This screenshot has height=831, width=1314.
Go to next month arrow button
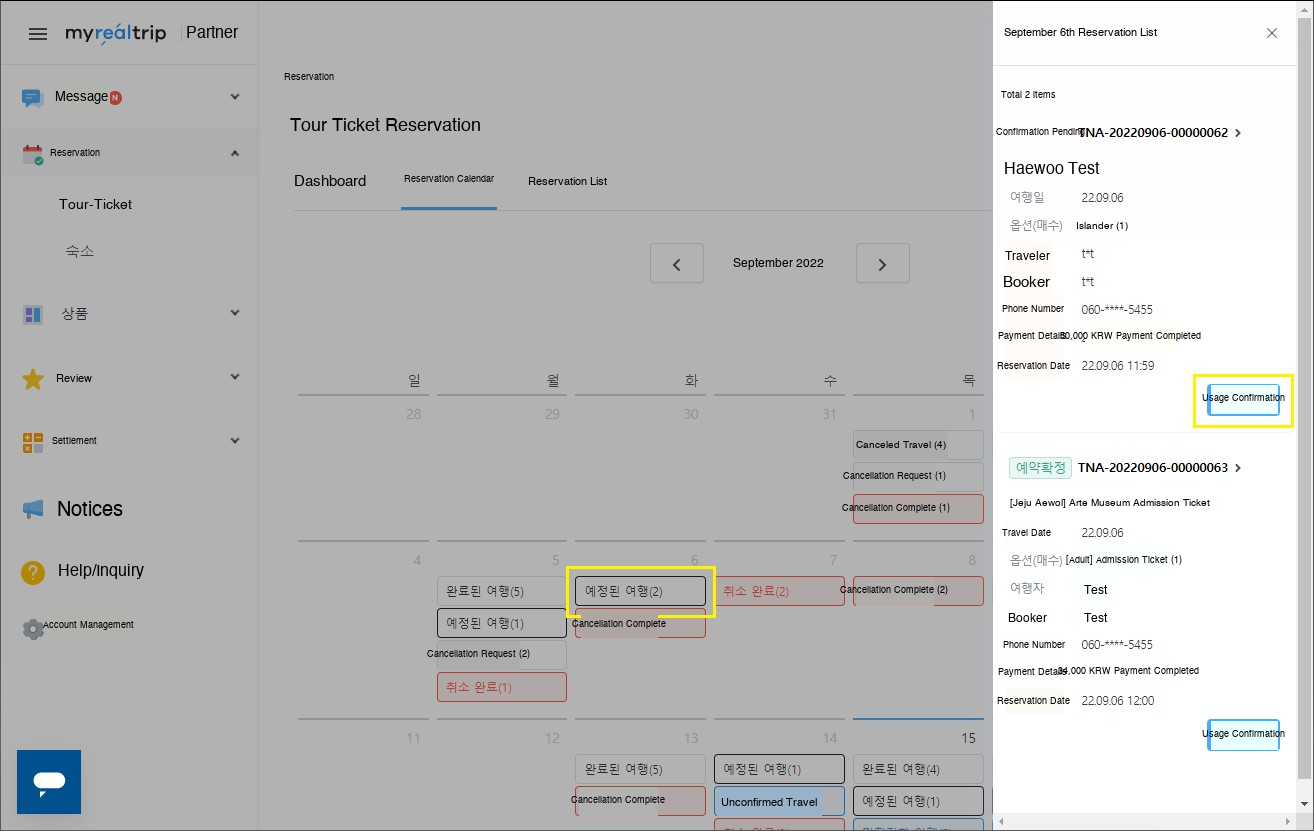pyautogui.click(x=882, y=264)
